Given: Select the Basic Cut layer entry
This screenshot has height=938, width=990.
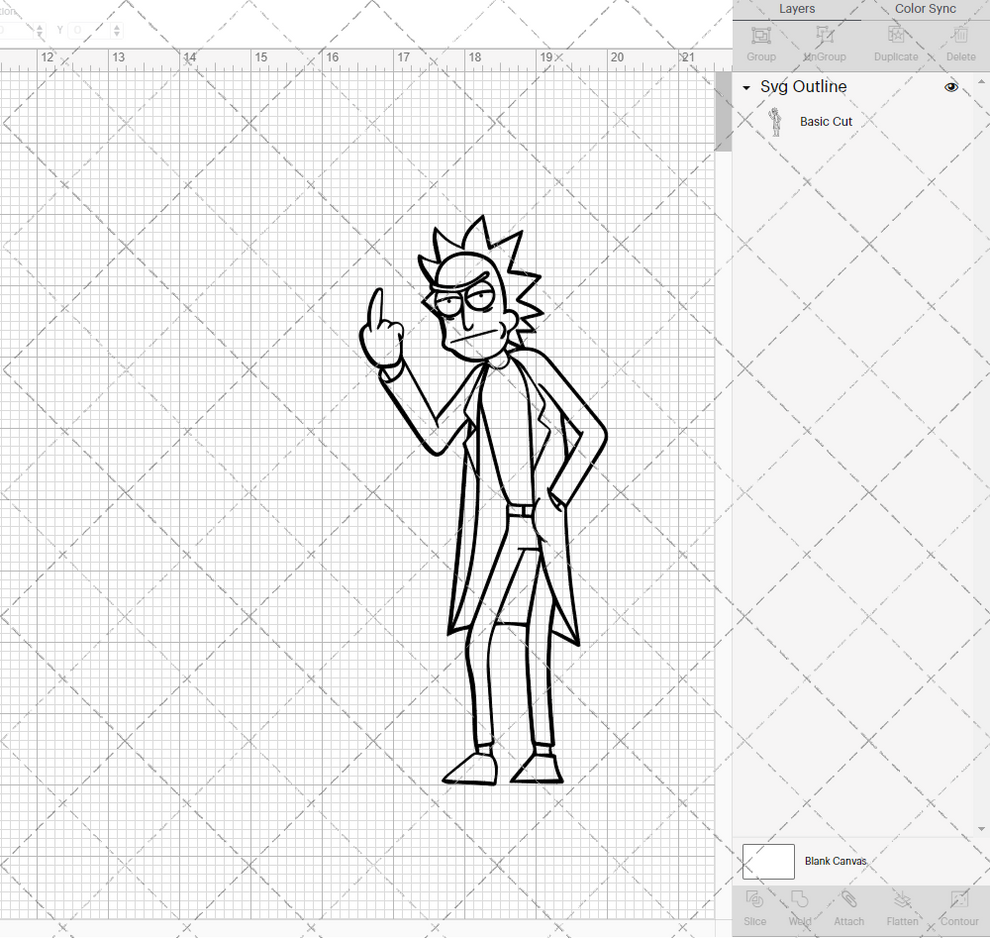Looking at the screenshot, I should point(826,121).
